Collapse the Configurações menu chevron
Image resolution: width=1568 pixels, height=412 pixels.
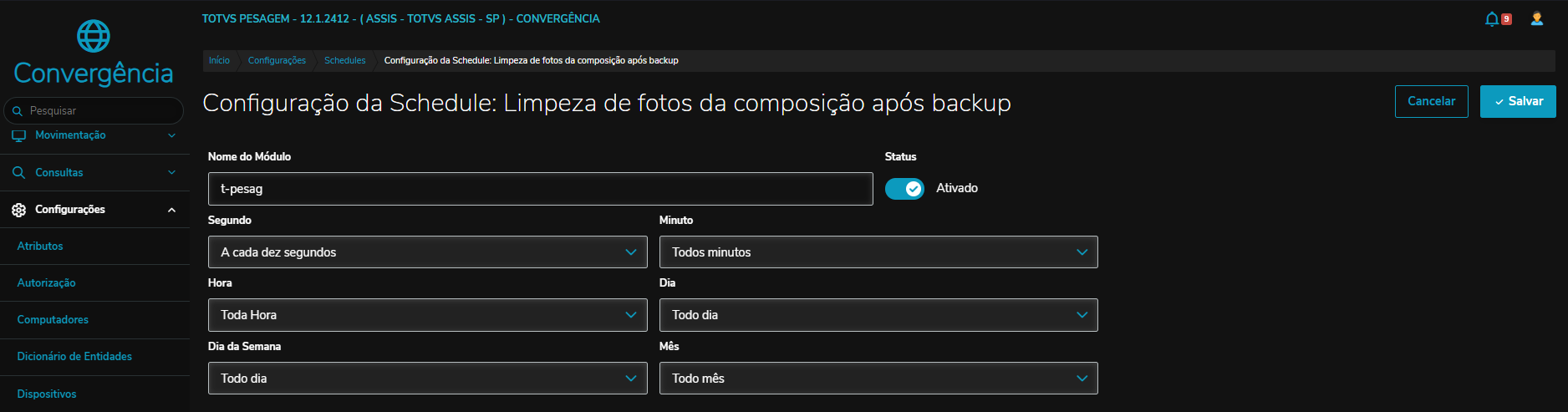coord(171,210)
